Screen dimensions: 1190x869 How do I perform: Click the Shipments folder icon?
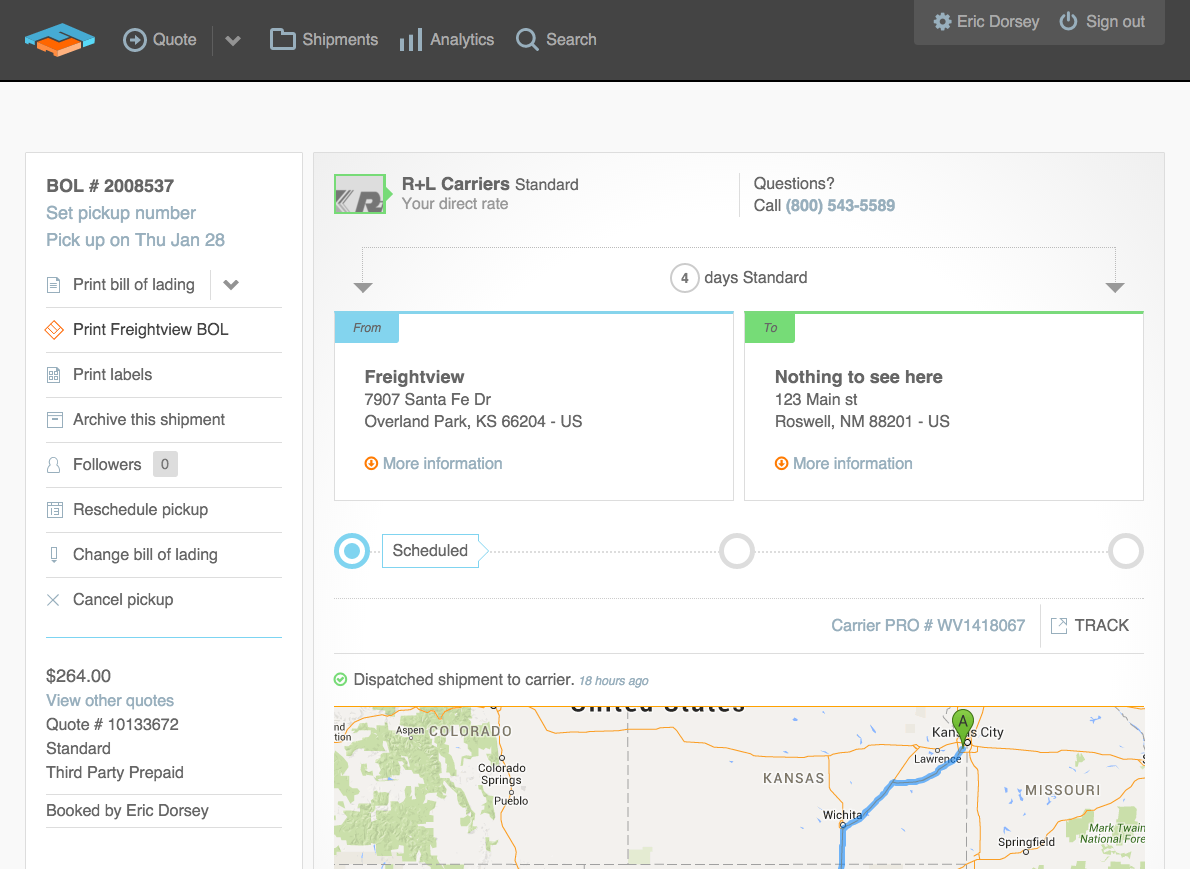282,39
